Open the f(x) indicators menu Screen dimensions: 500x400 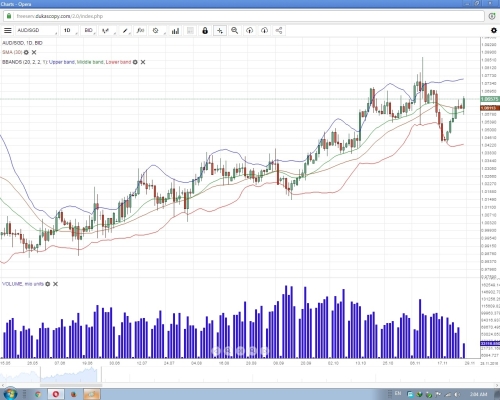[x=140, y=31]
